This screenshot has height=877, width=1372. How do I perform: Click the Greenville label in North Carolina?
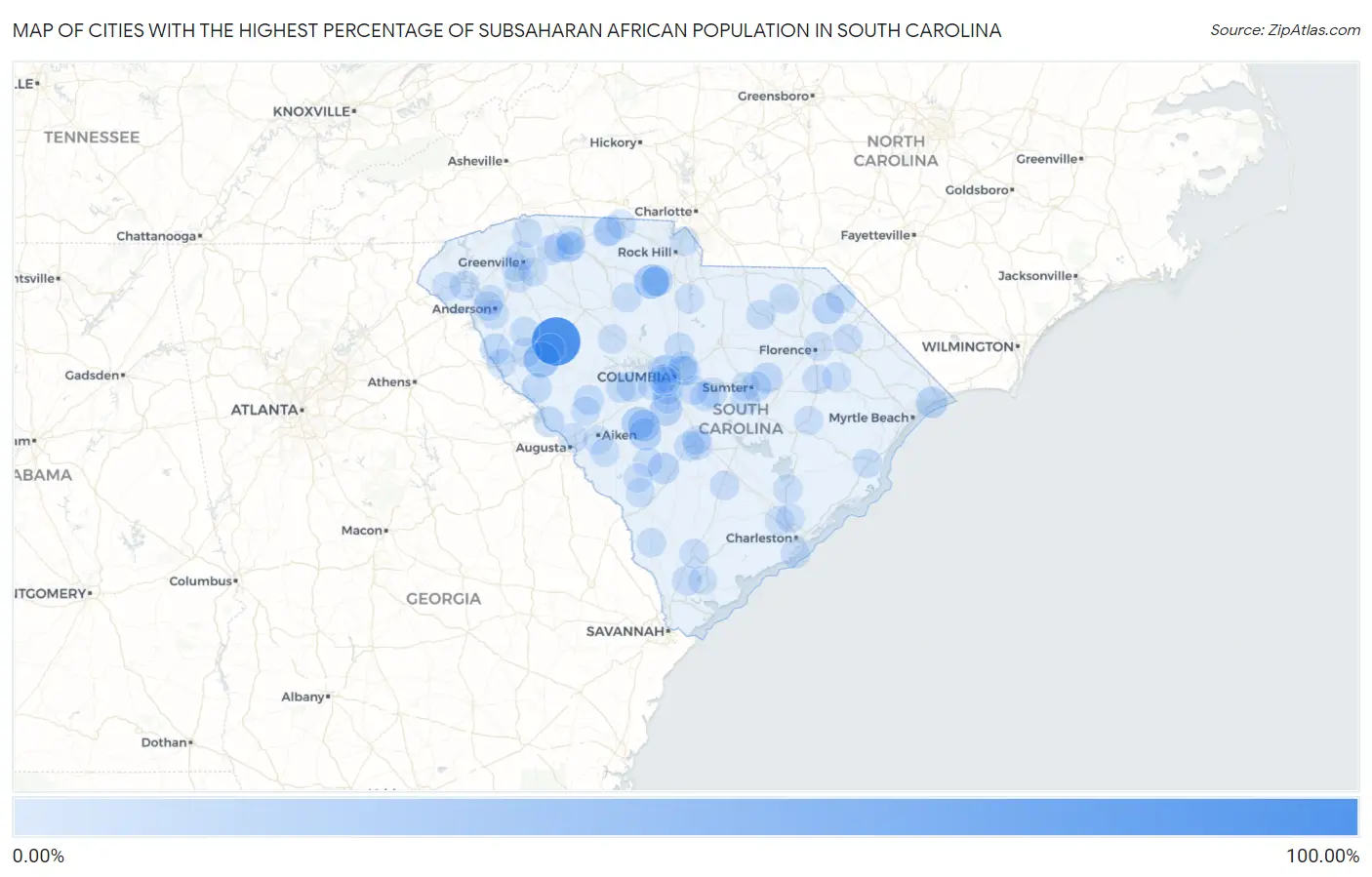(x=1049, y=160)
